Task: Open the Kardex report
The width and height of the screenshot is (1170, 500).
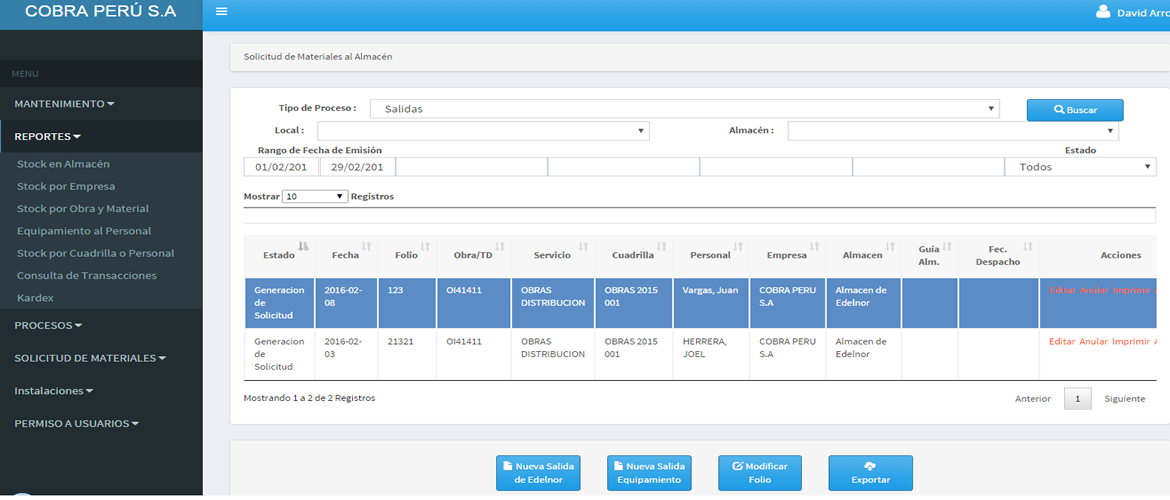Action: pyautogui.click(x=35, y=298)
